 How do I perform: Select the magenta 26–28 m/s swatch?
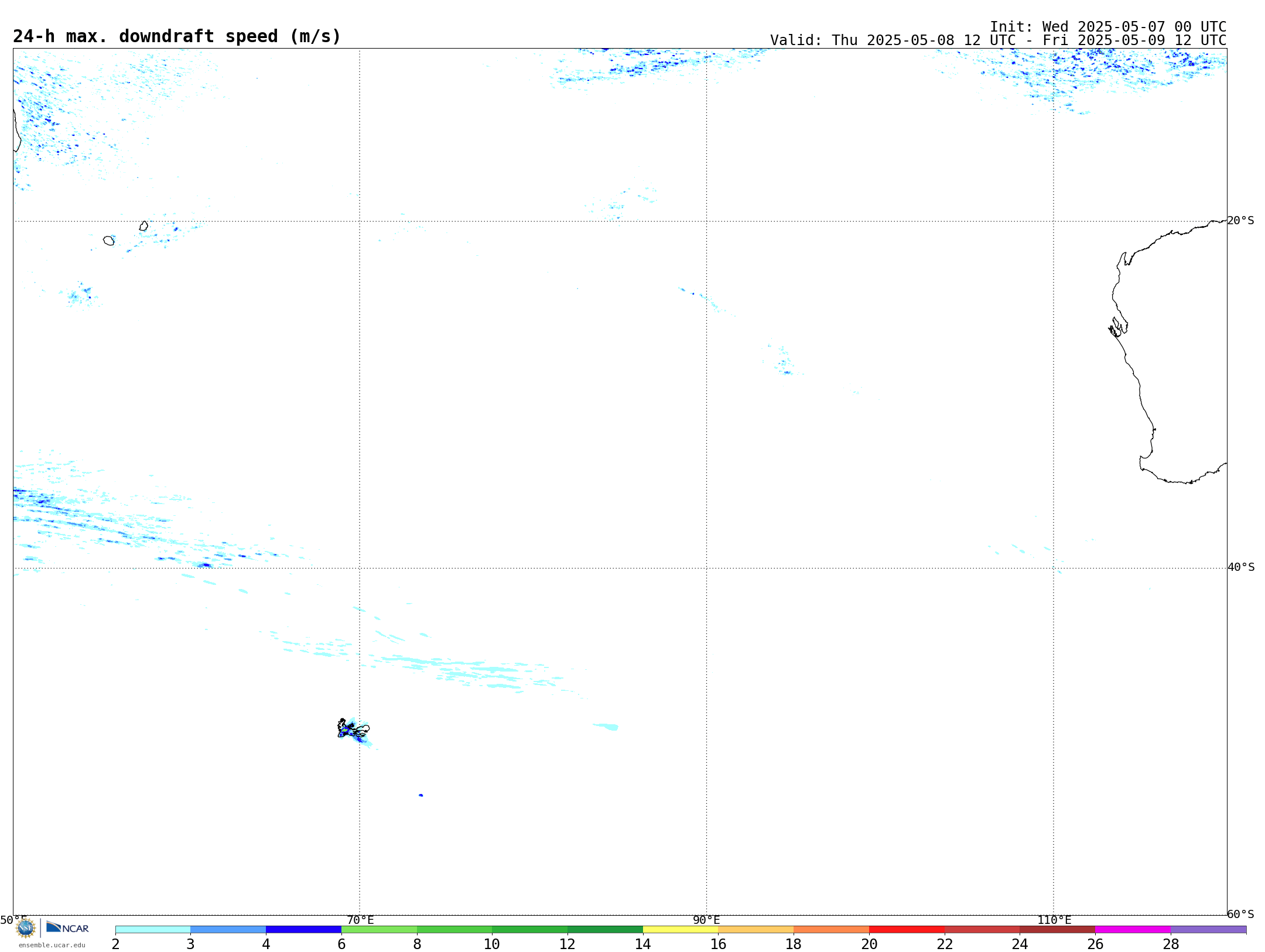(x=1133, y=930)
